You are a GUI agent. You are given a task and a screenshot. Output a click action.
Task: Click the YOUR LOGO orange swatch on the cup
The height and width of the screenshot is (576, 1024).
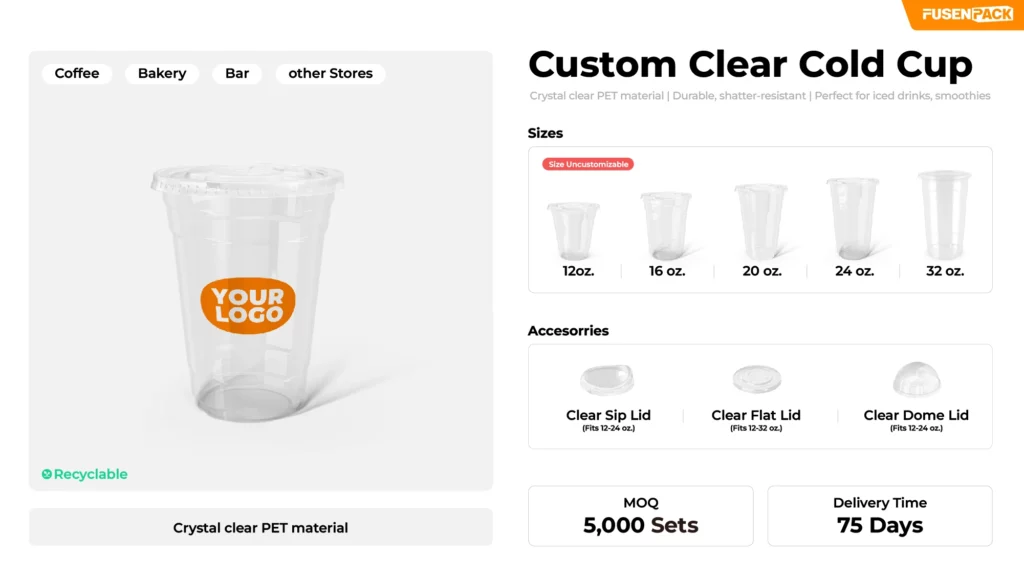click(x=247, y=303)
